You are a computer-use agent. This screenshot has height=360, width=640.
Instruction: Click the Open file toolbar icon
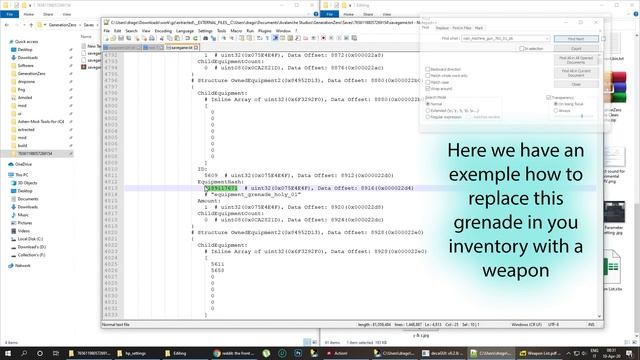tap(113, 38)
